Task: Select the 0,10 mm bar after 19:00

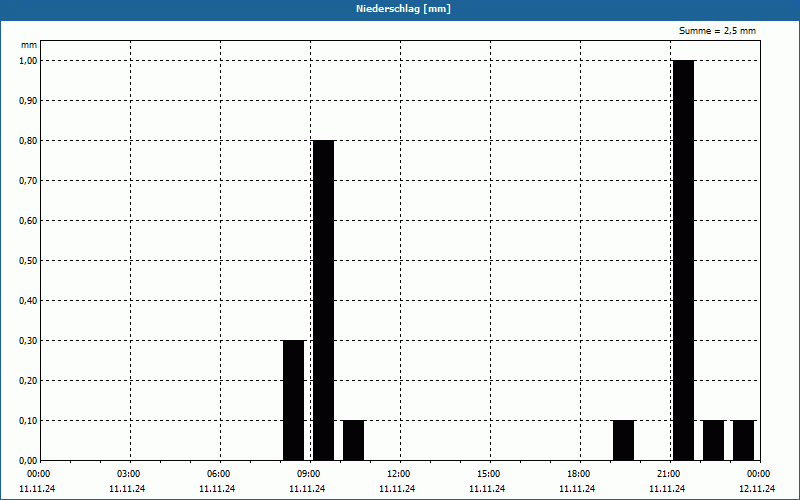Action: pyautogui.click(x=623, y=440)
